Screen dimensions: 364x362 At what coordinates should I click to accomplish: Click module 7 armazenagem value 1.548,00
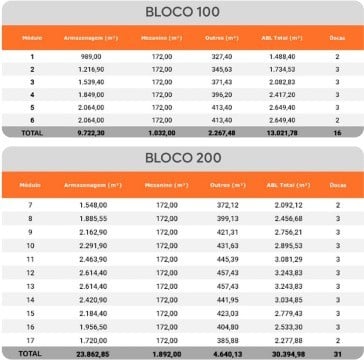coord(93,205)
